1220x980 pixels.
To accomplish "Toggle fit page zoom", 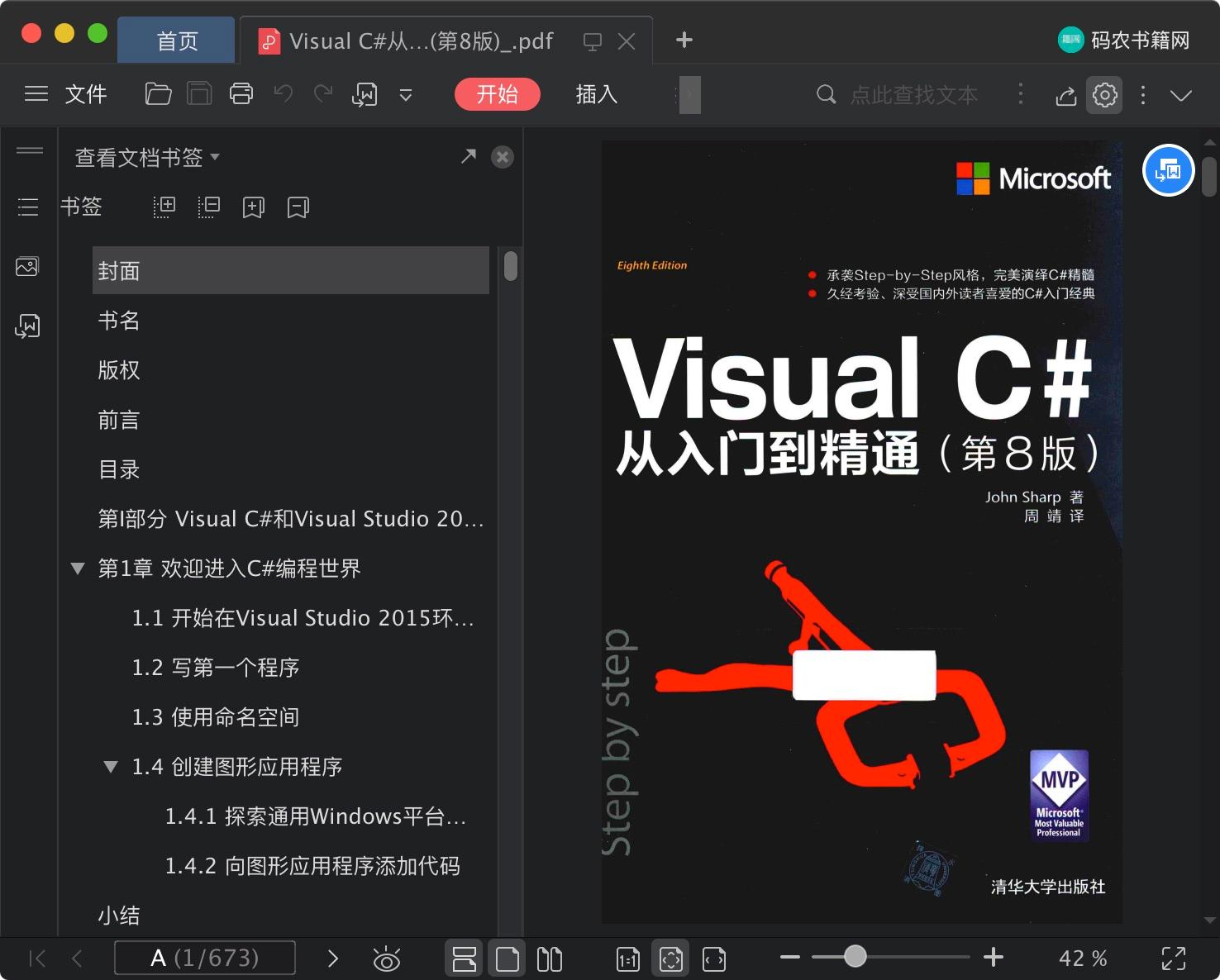I will coord(671,959).
